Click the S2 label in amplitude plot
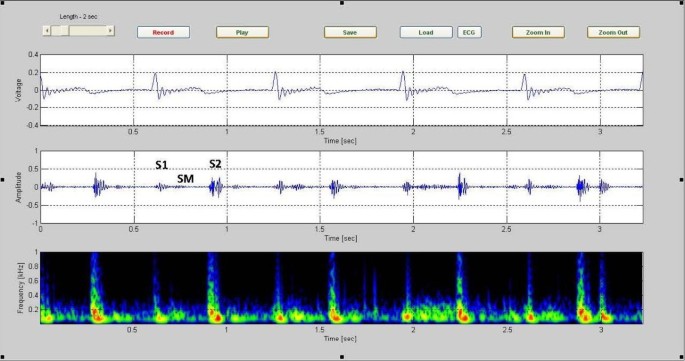This screenshot has width=685, height=361. pyautogui.click(x=215, y=164)
